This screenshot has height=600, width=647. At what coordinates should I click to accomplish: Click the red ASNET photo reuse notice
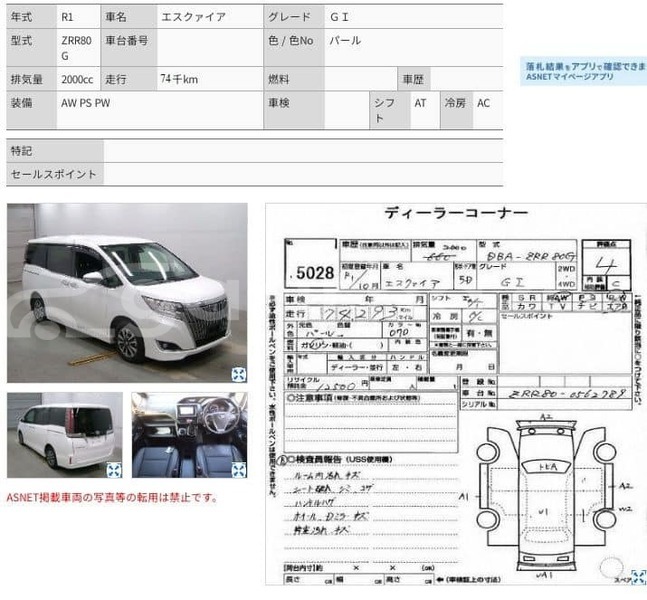(x=112, y=497)
